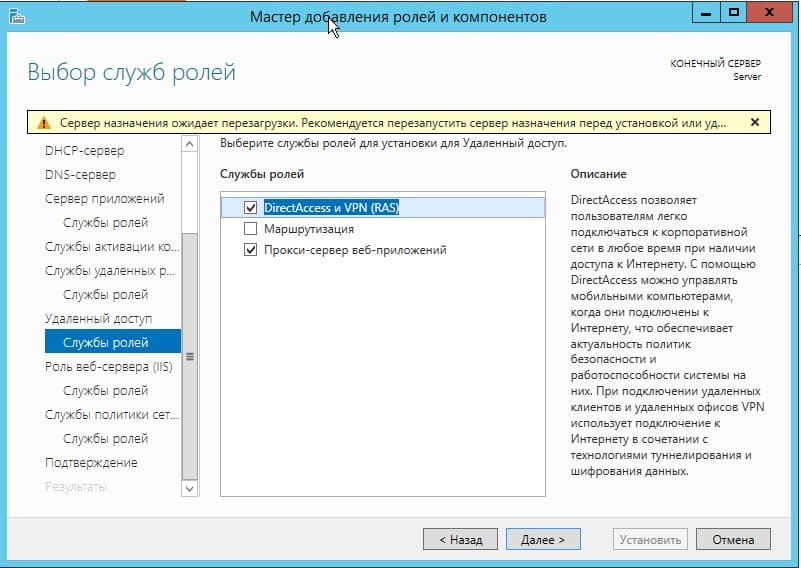Viewport: 801px width, 568px height.
Task: Select highlighted Службы ролей under Удаленный доступ
Action: (113, 341)
